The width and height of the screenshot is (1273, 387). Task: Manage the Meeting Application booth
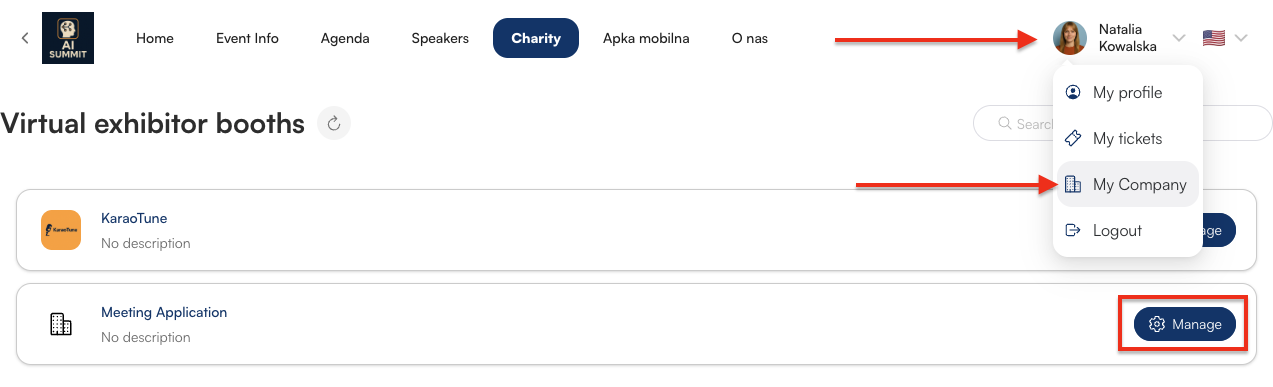(x=1184, y=324)
